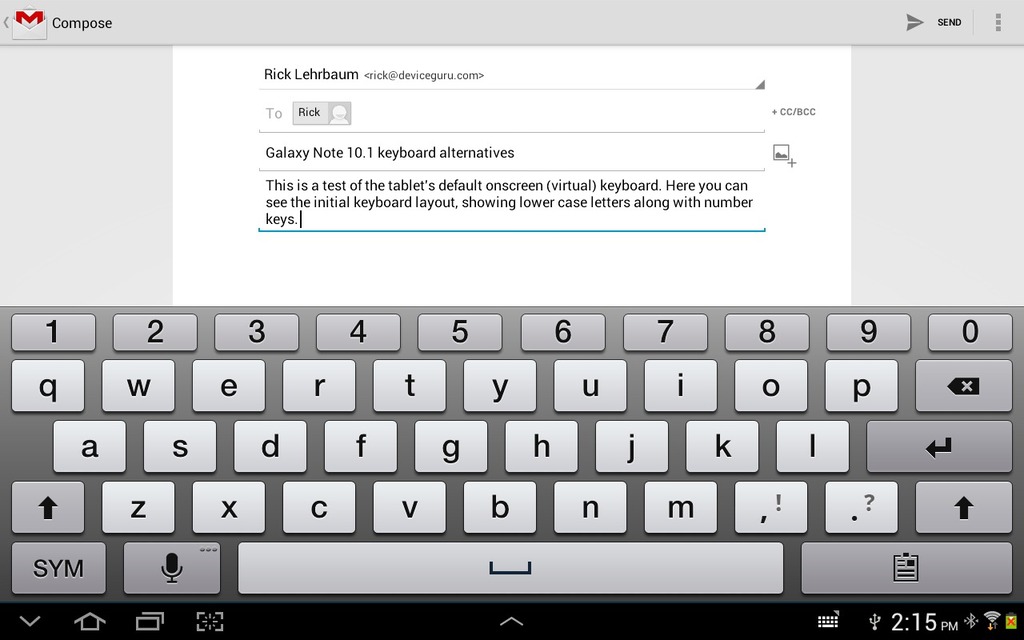Select the Rick recipient chip

321,113
